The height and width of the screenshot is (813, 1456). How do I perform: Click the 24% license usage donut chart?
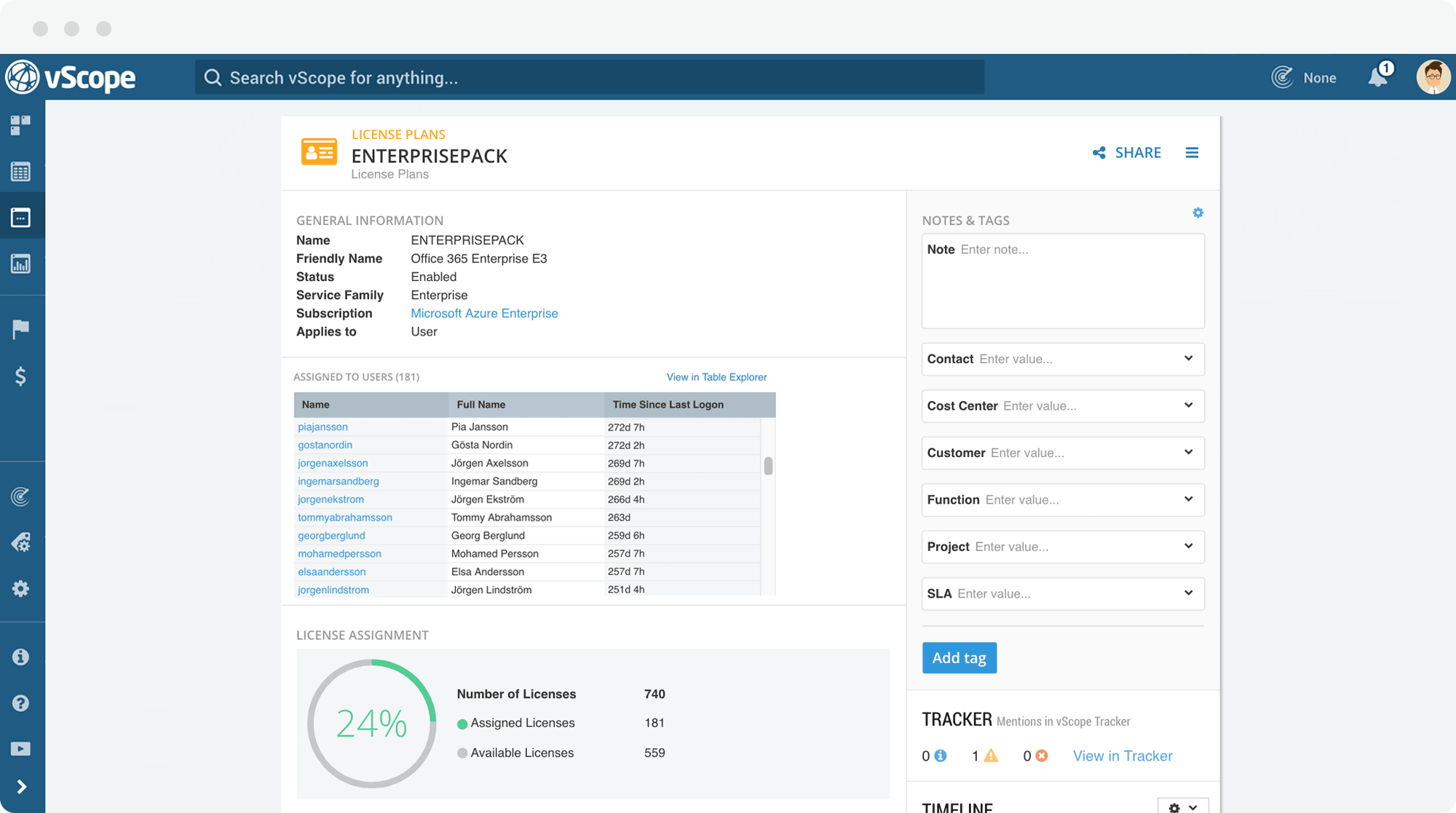coord(371,723)
